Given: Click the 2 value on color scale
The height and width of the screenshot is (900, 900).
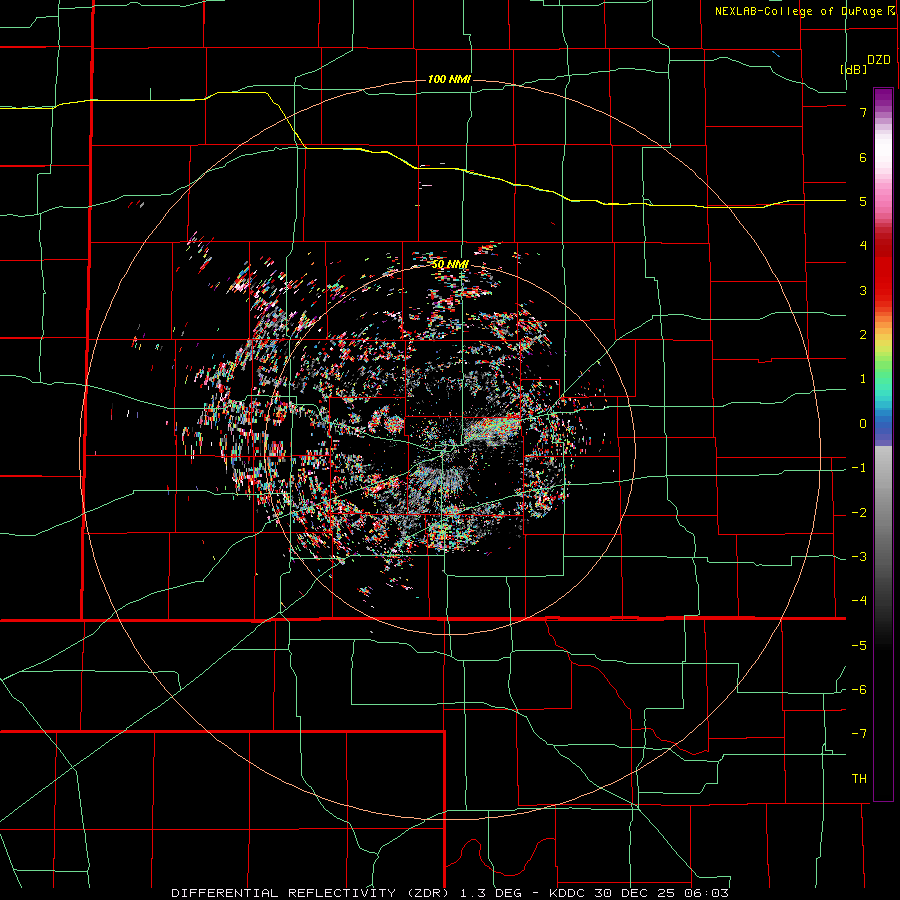Looking at the screenshot, I should pos(863,335).
